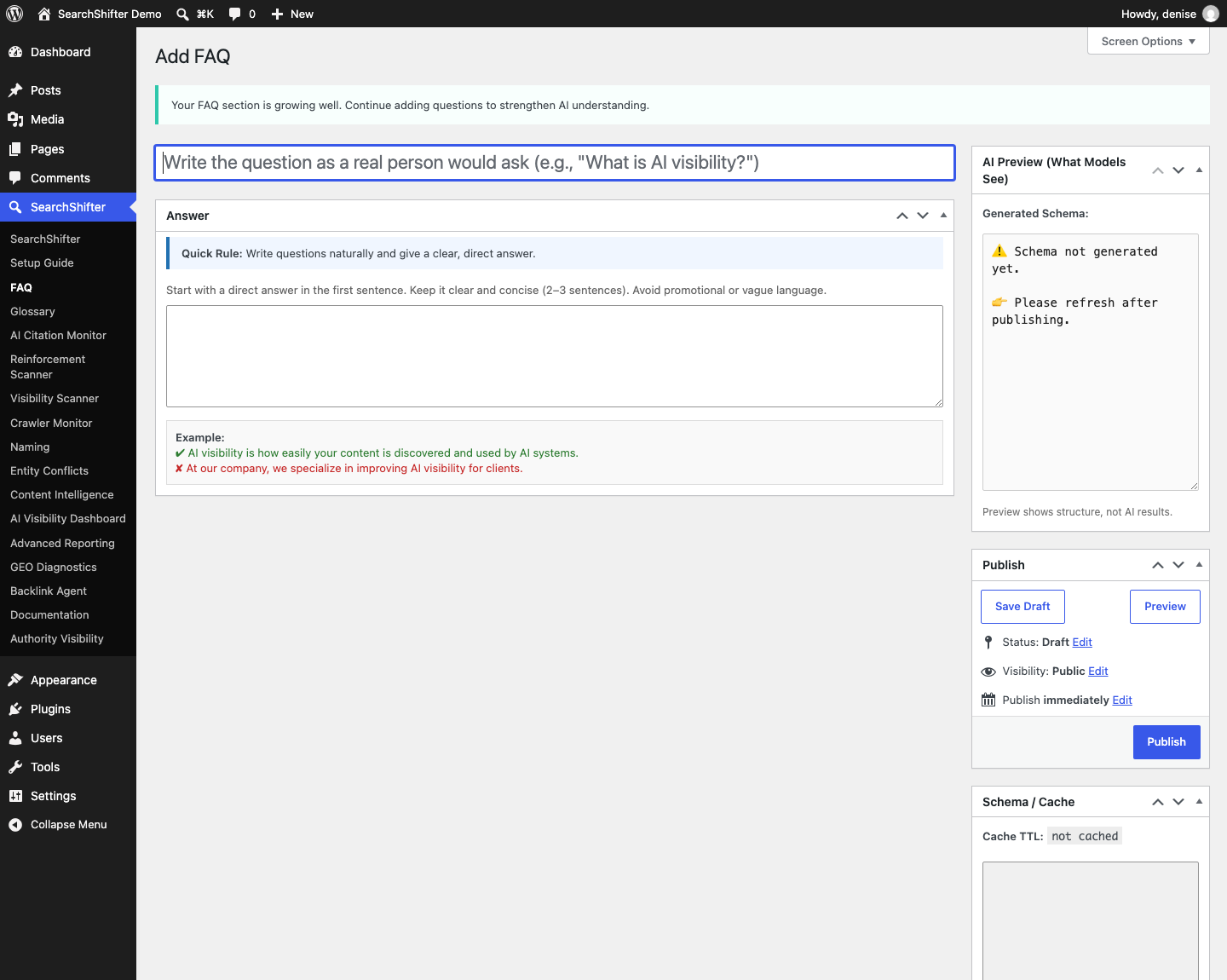Open AI Citation Monitor submenu item
This screenshot has width=1227, height=980.
coord(58,336)
